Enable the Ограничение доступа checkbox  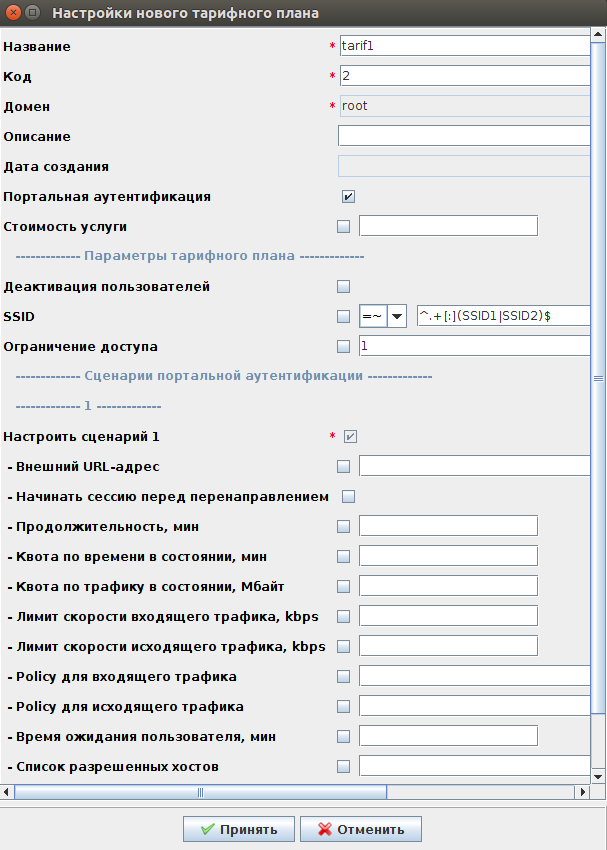(x=344, y=347)
